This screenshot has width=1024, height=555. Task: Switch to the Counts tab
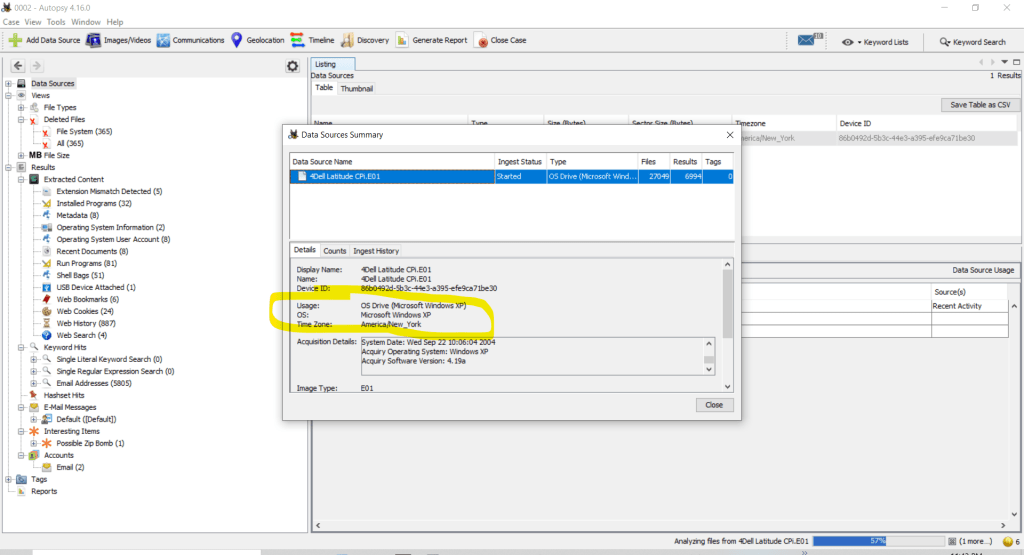point(335,251)
